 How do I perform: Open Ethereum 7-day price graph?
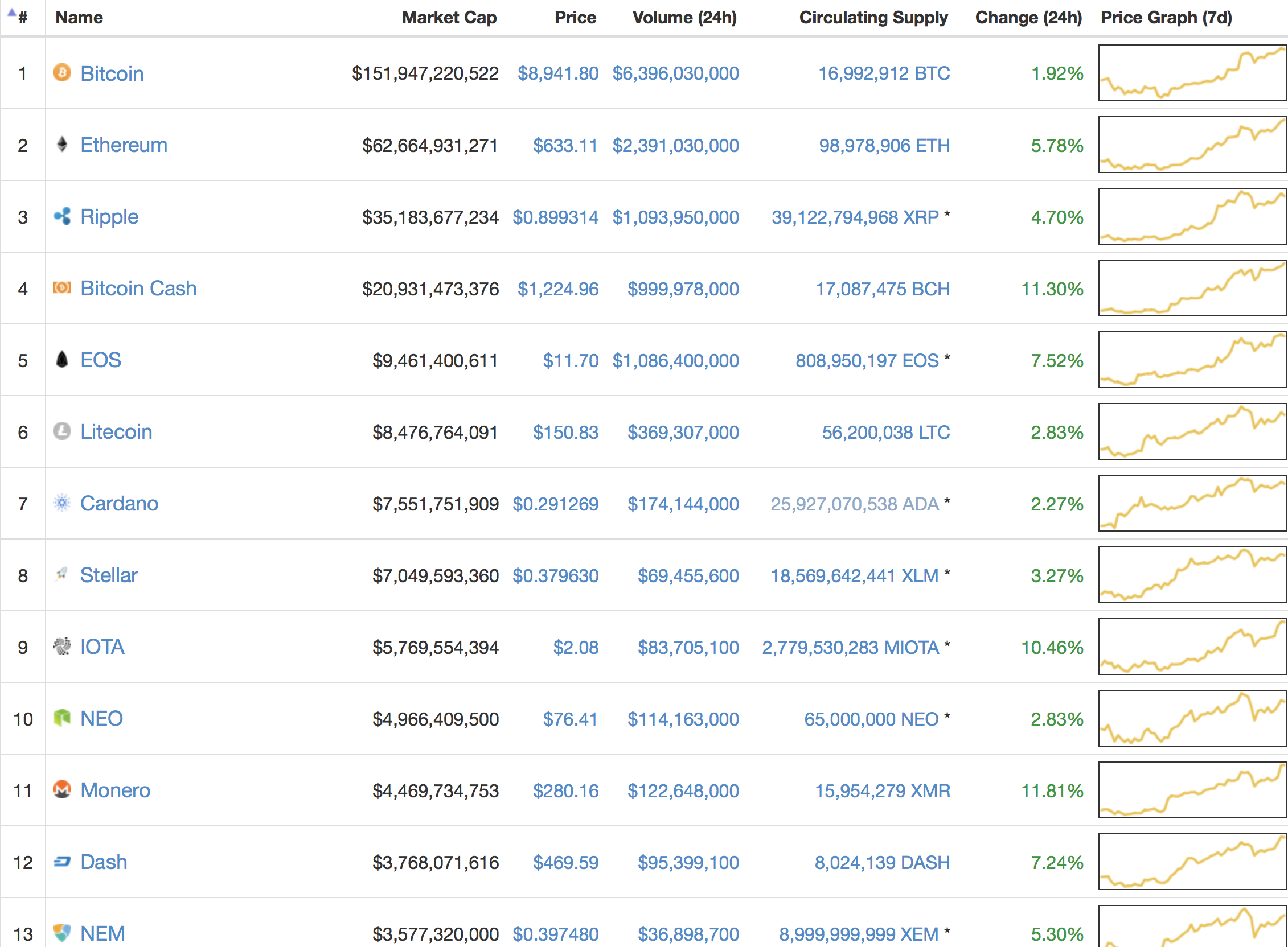pyautogui.click(x=1192, y=145)
